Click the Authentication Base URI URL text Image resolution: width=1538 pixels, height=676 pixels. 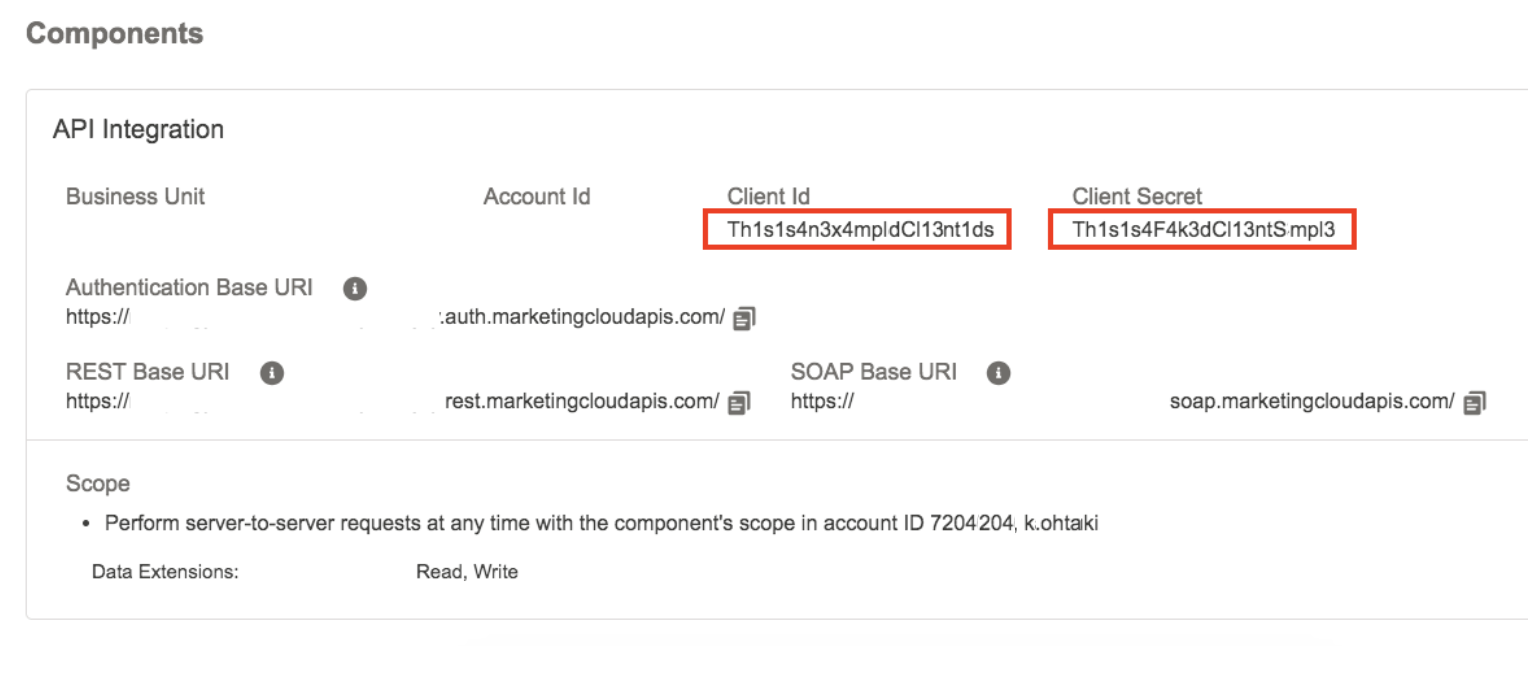(583, 318)
